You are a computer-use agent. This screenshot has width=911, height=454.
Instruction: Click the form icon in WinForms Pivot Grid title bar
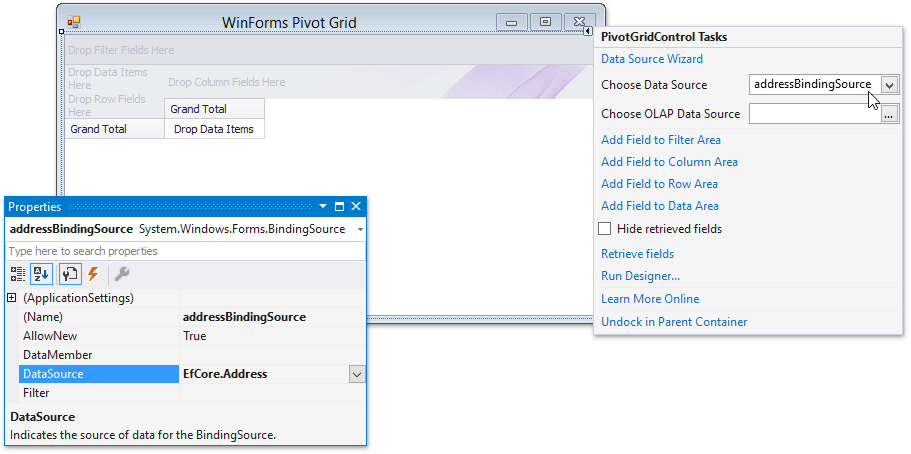tap(74, 23)
